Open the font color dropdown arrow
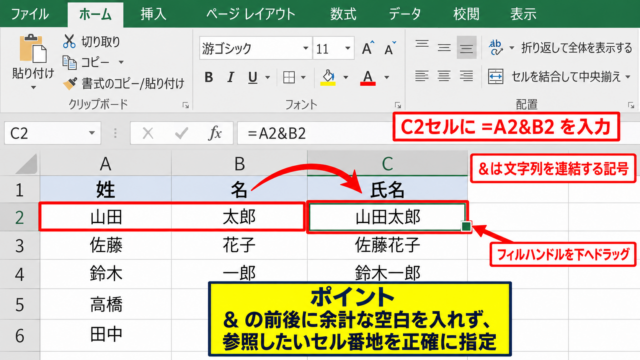The width and height of the screenshot is (640, 360). pos(387,77)
